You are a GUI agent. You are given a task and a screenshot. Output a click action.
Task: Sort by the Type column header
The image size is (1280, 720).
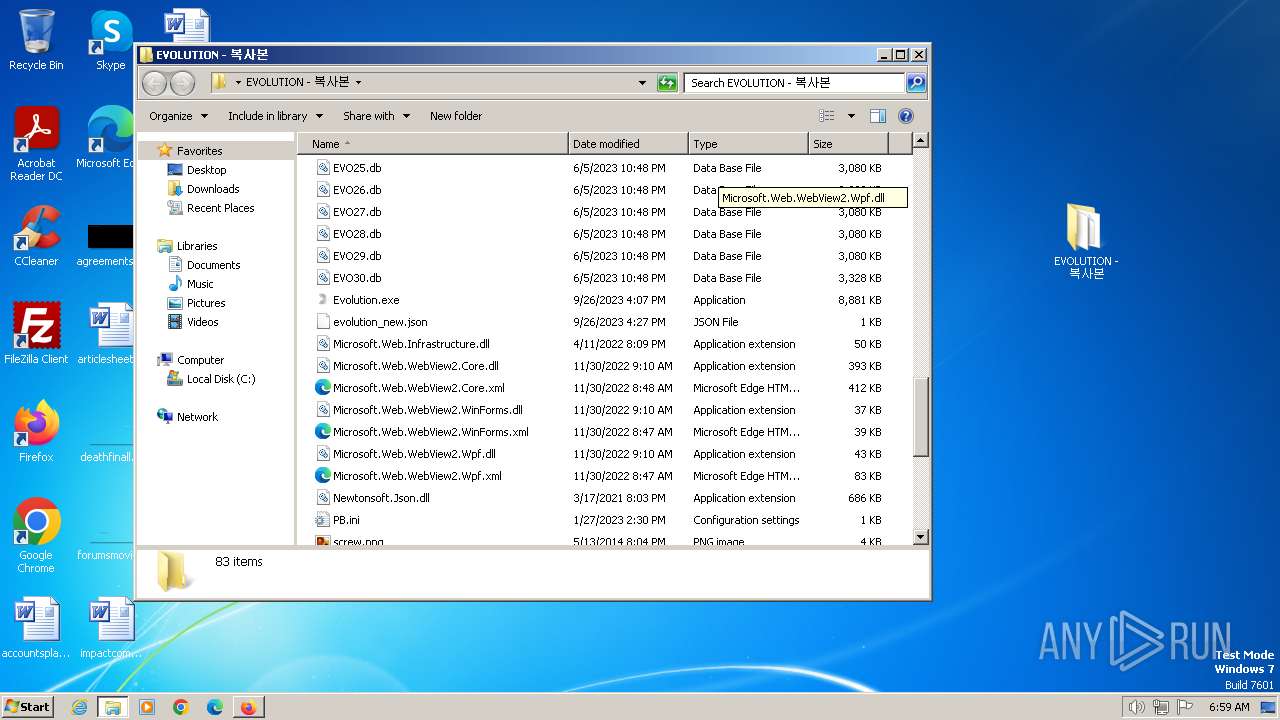[x=748, y=144]
